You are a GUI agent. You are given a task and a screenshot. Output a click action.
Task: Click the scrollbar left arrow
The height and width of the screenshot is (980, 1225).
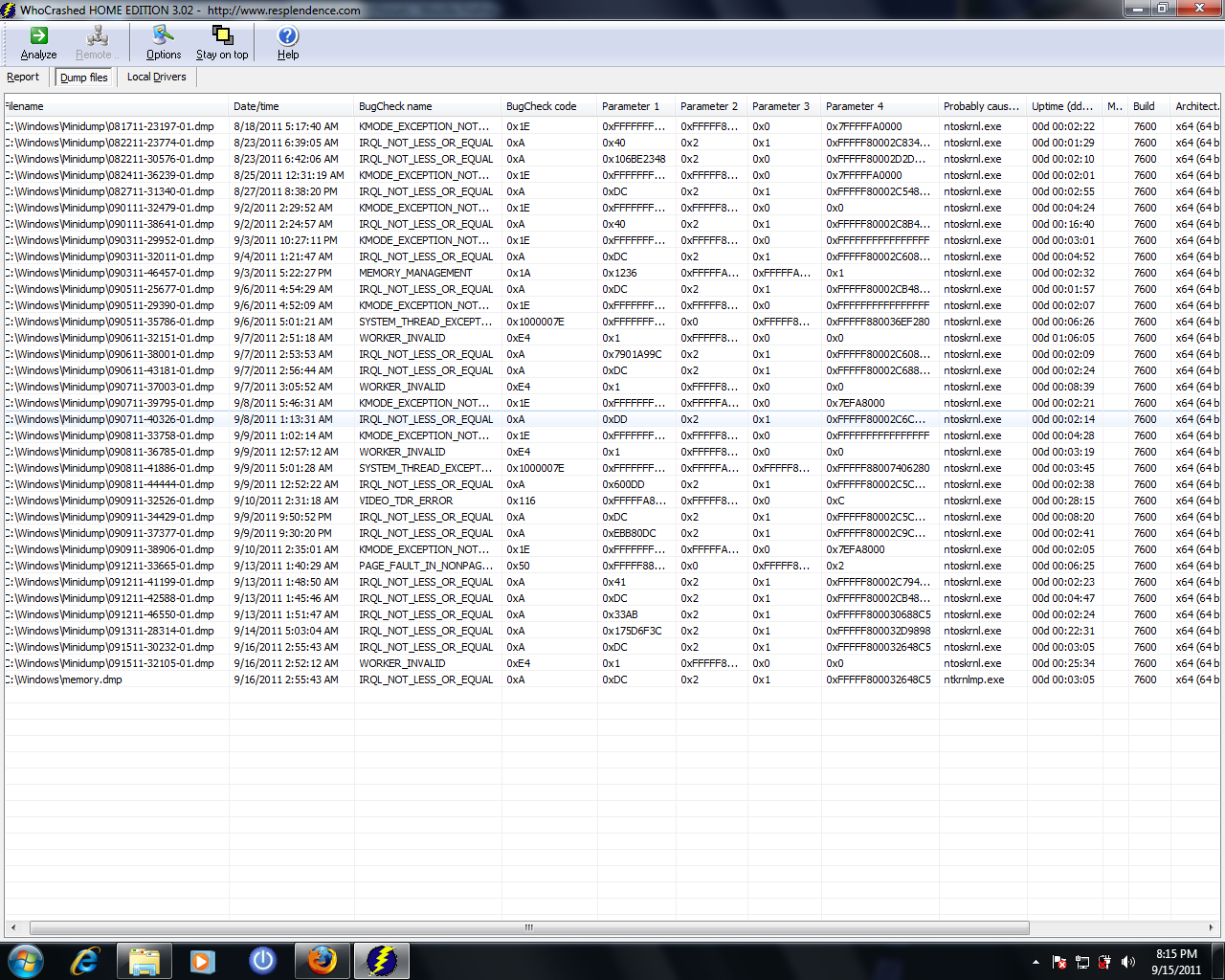click(x=12, y=927)
